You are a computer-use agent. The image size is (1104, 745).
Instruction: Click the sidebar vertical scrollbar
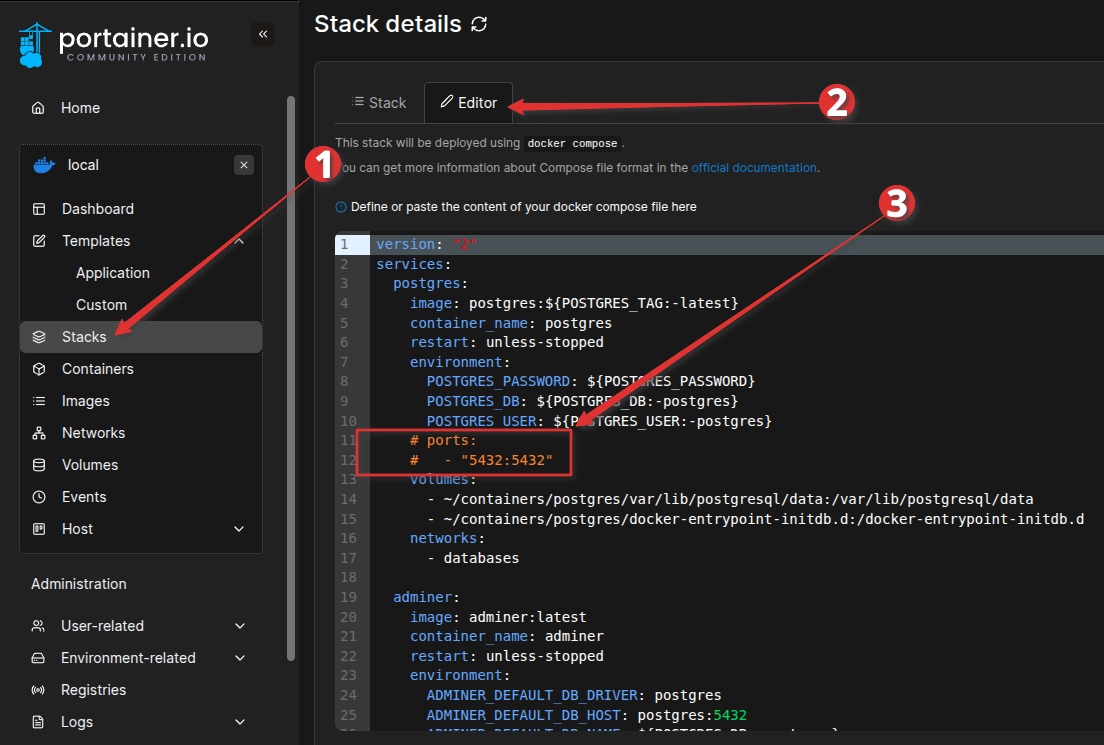(x=291, y=379)
